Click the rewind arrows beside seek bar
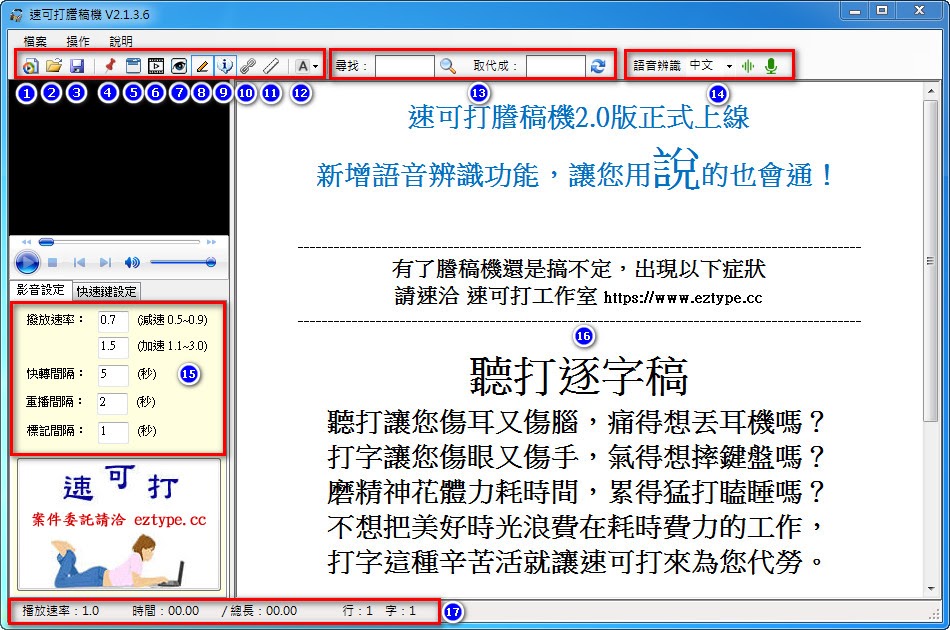 (x=26, y=242)
